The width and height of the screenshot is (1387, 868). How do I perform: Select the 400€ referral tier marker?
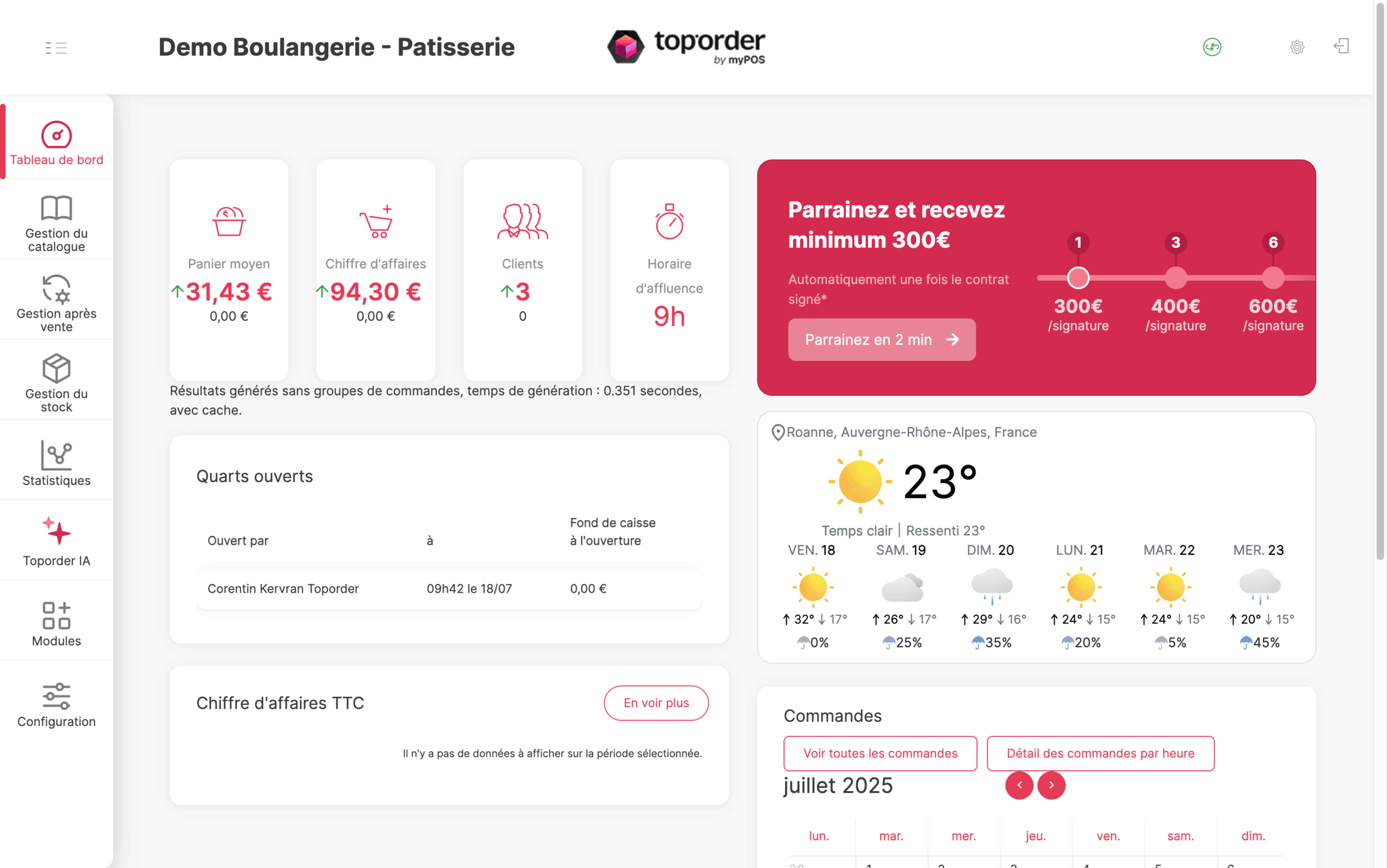tap(1176, 278)
